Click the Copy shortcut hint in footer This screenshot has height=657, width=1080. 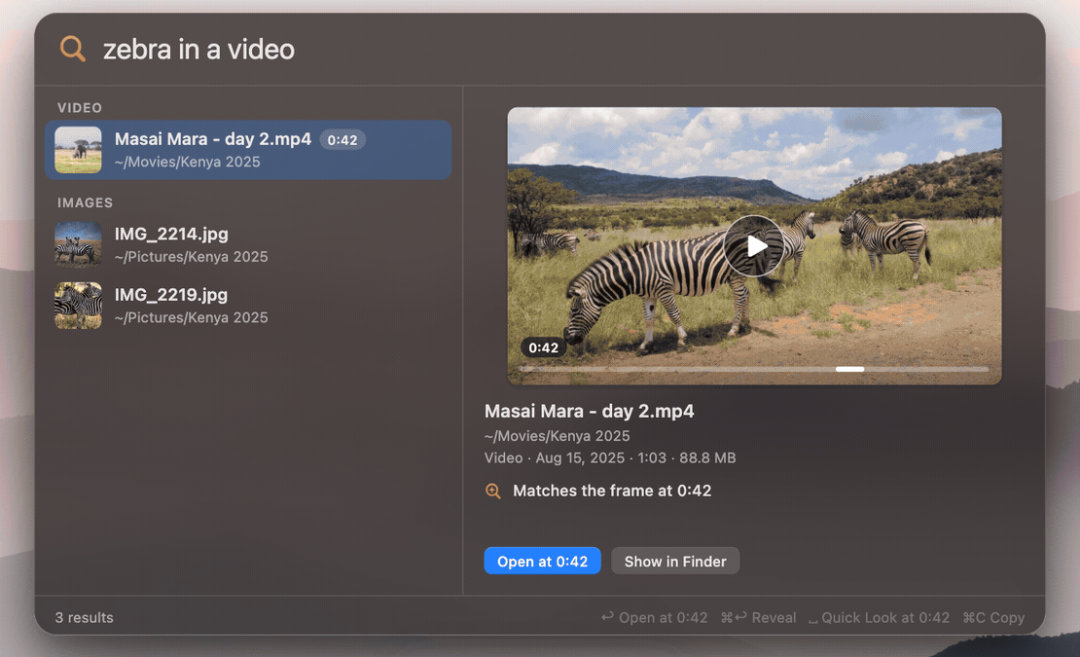tap(993, 618)
